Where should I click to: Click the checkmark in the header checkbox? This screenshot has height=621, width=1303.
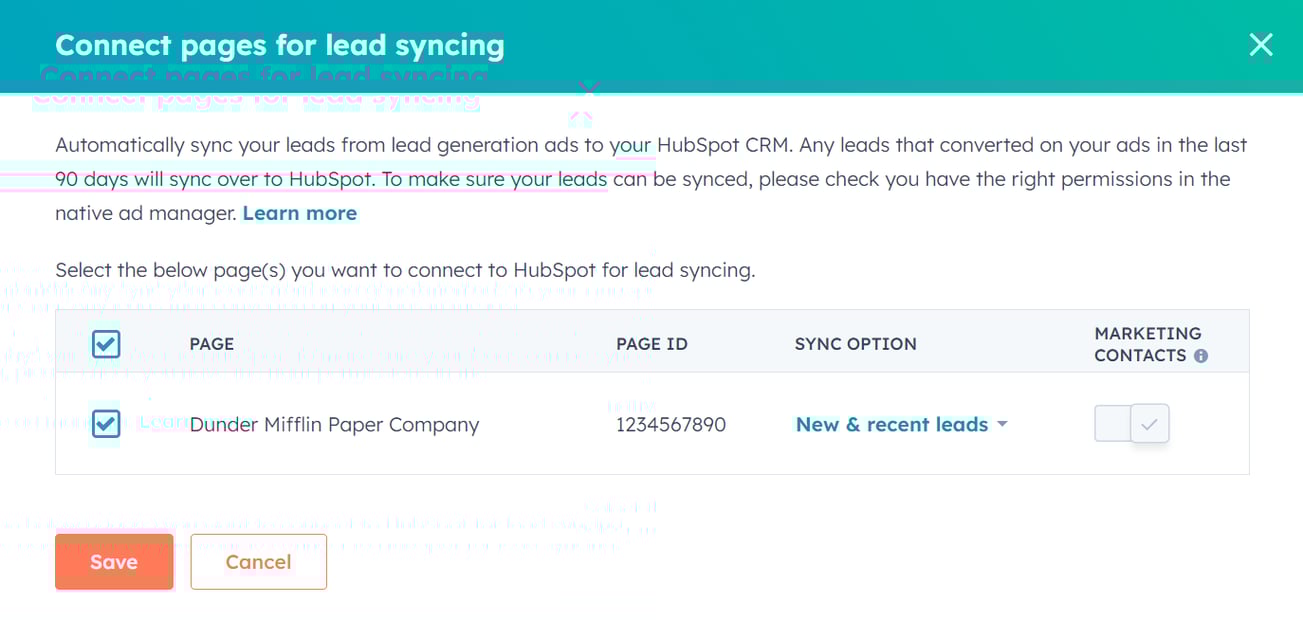(x=105, y=343)
